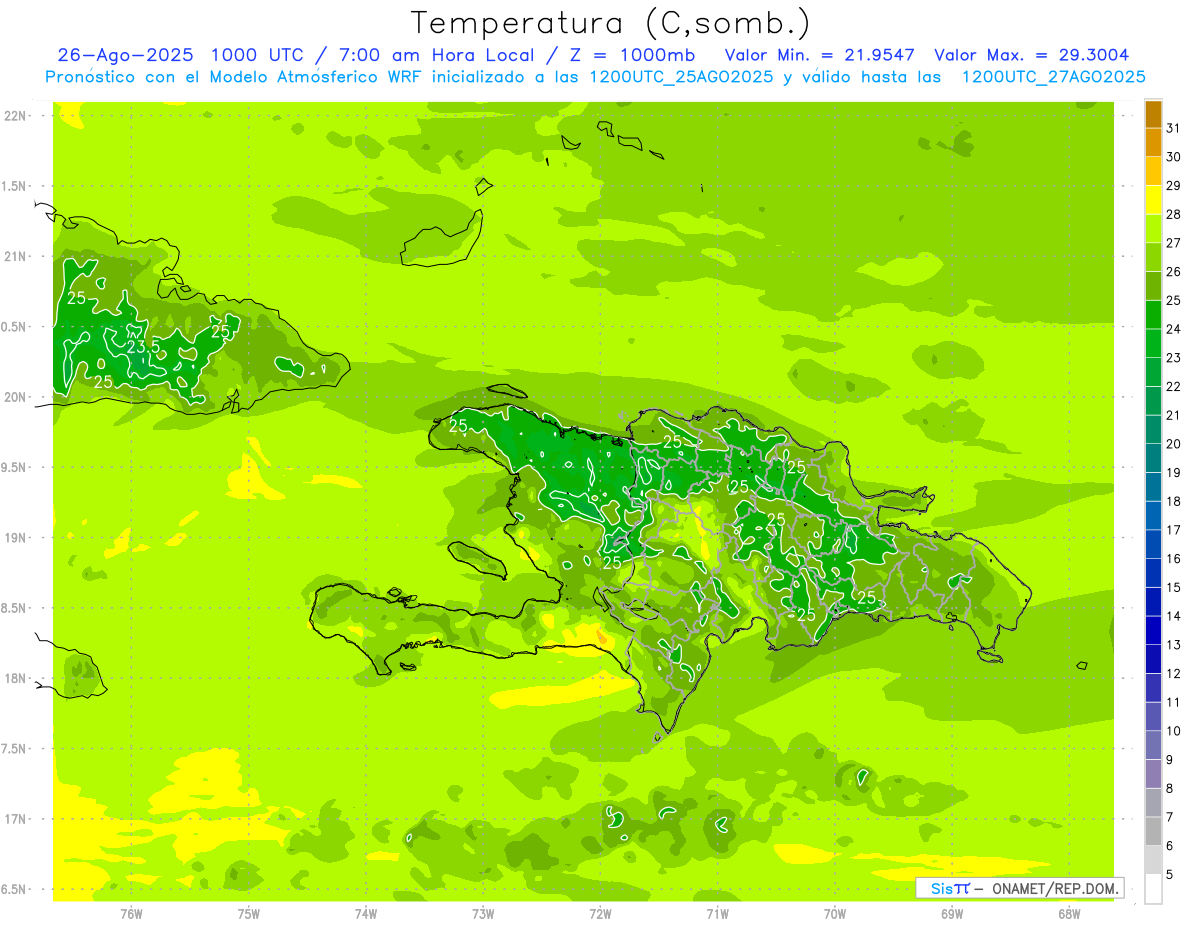Image resolution: width=1200 pixels, height=927 pixels.
Task: Pick the orange legend swatch between 30 and 31
Action: [1153, 143]
